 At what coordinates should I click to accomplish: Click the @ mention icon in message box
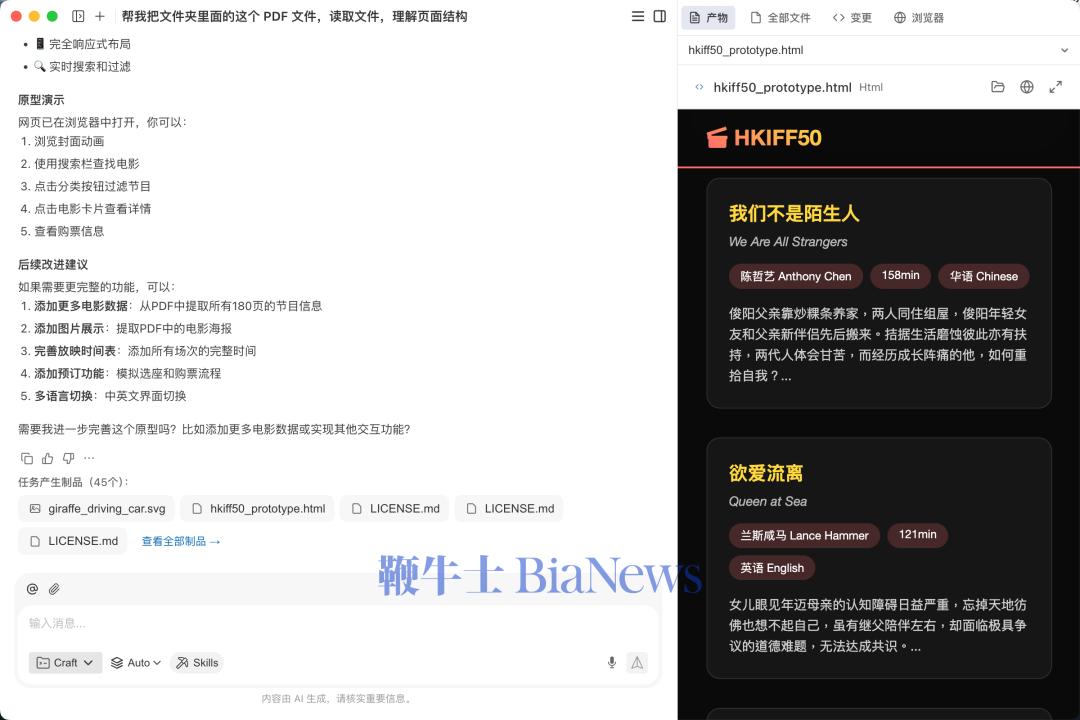(x=32, y=588)
